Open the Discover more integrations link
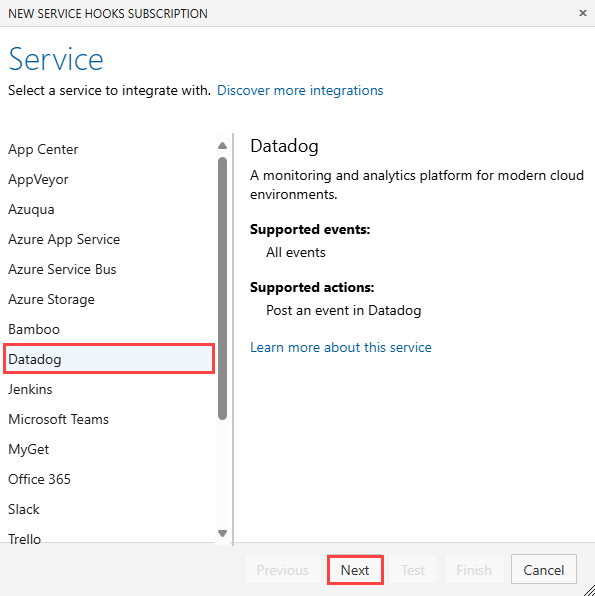 300,90
